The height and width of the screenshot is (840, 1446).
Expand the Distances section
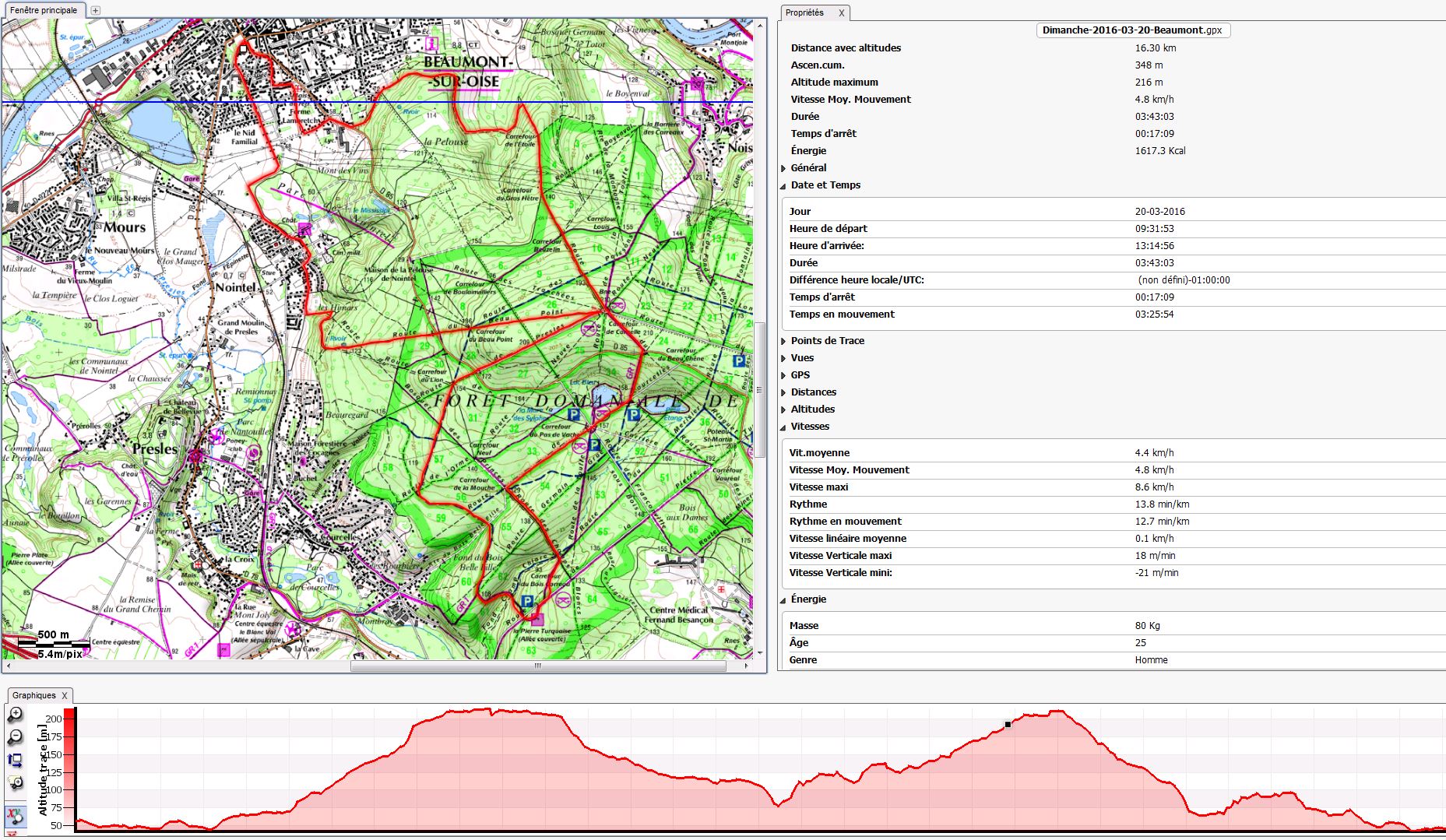coord(784,392)
